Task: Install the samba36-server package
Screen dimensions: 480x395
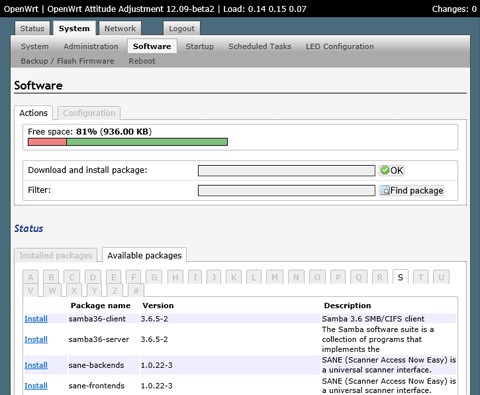Action: click(x=36, y=339)
